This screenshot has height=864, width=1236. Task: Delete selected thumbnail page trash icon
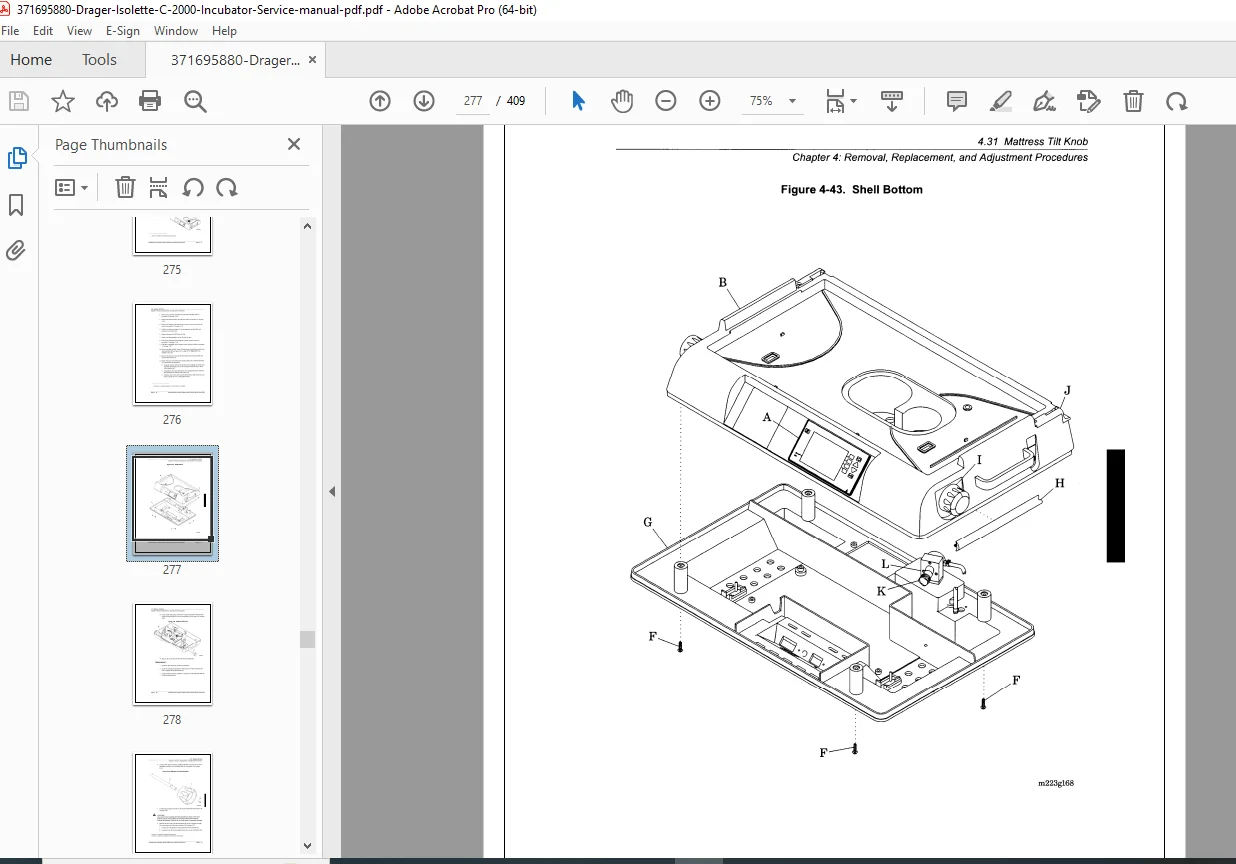point(125,187)
